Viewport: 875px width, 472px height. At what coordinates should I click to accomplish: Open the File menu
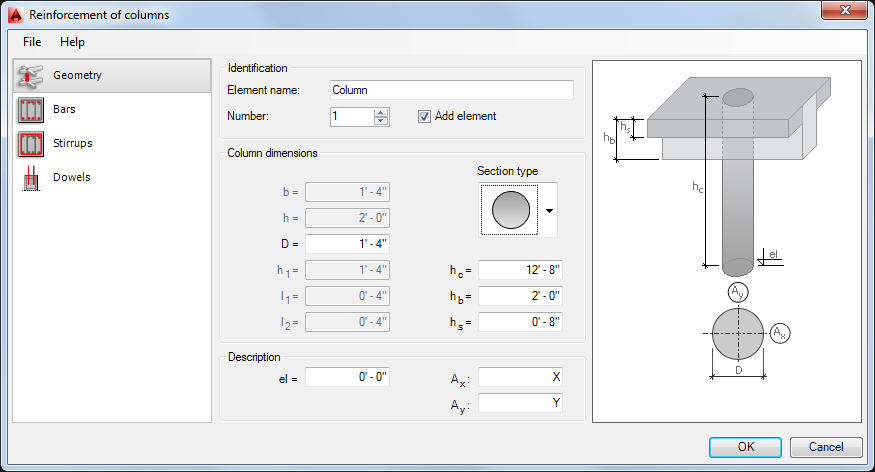(32, 42)
